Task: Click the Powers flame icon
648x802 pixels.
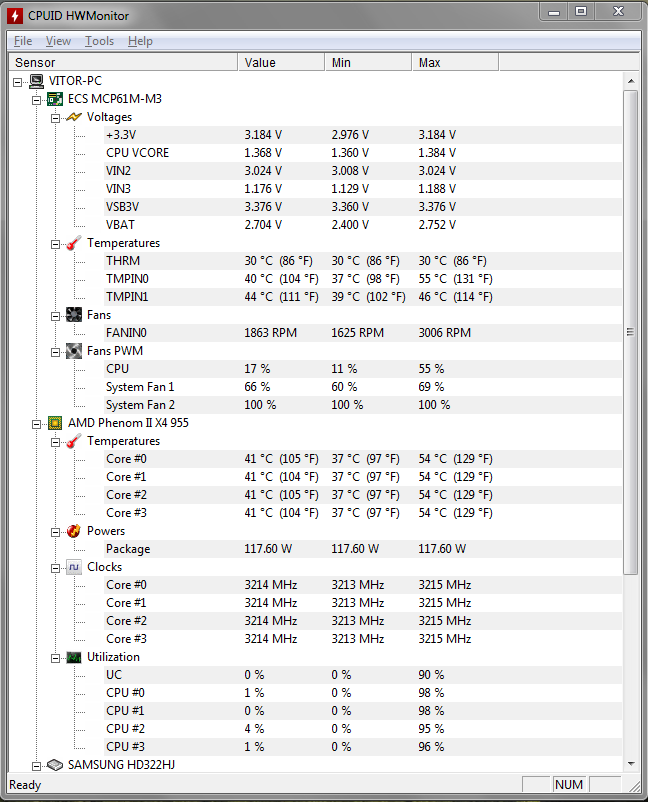Action: pos(74,531)
